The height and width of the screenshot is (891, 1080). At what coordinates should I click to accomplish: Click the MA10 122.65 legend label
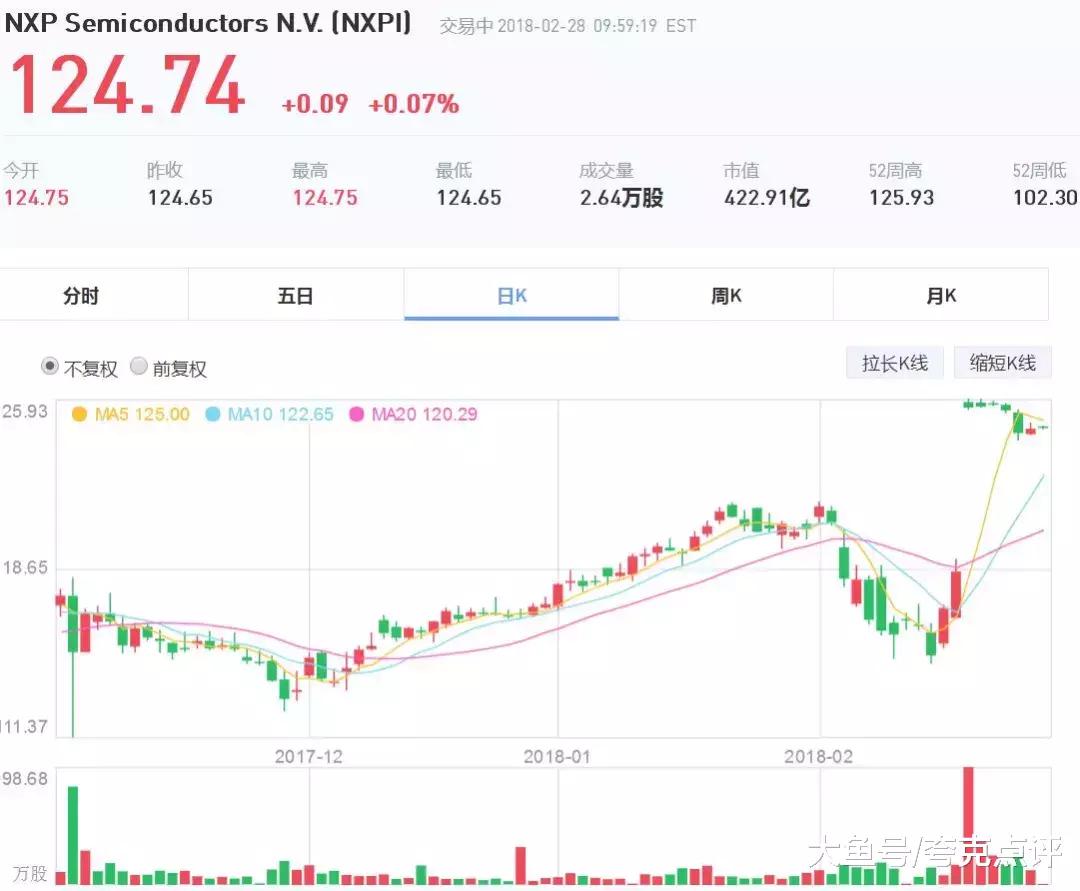coord(280,415)
